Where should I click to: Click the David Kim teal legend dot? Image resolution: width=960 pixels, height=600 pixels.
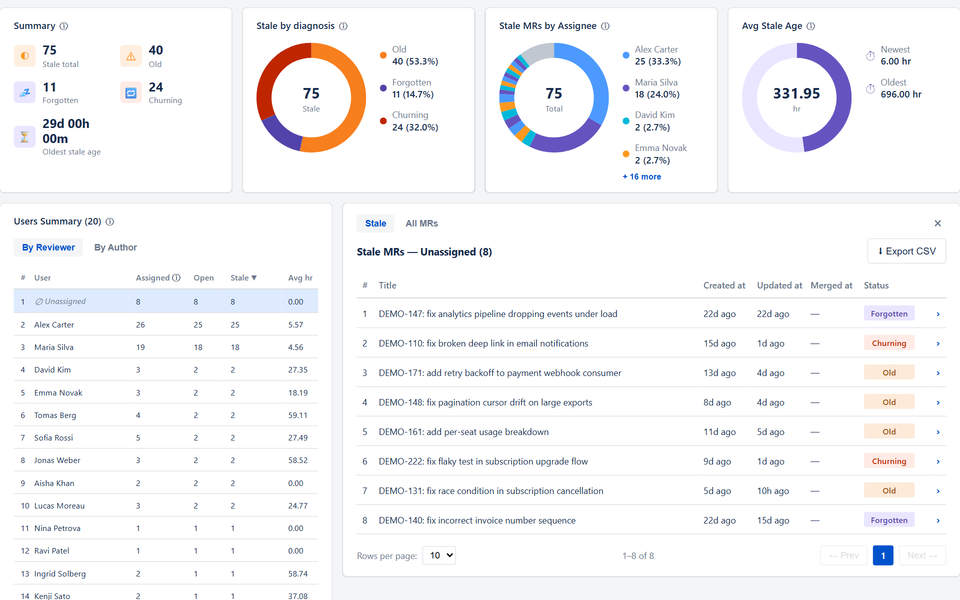pyautogui.click(x=626, y=121)
